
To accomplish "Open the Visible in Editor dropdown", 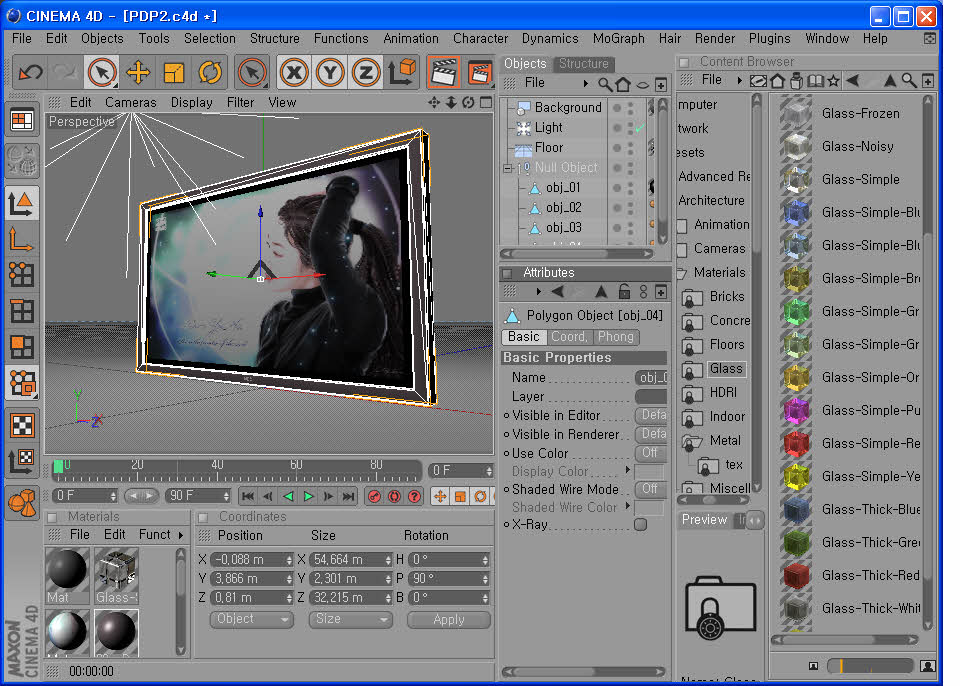I will (651, 415).
